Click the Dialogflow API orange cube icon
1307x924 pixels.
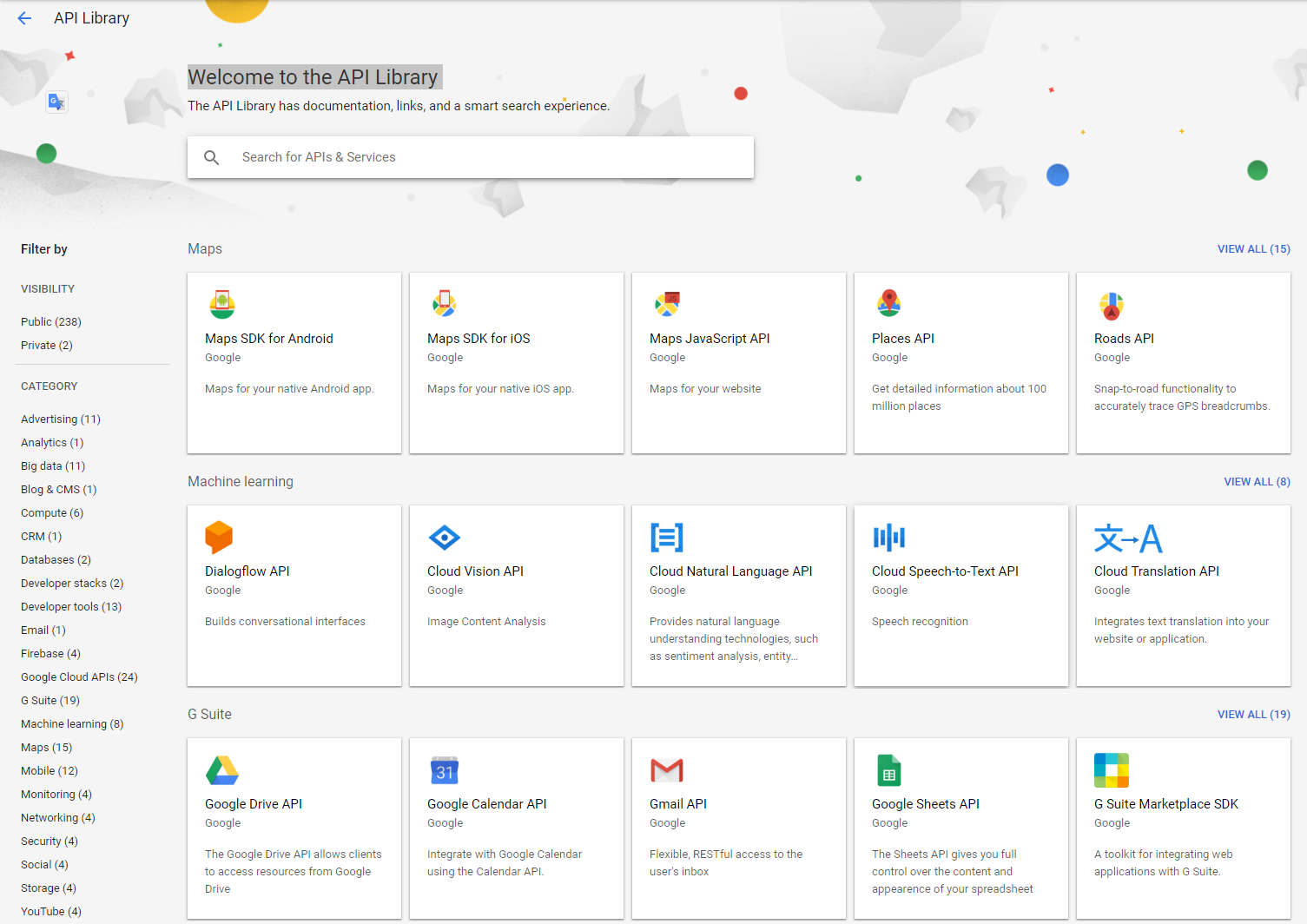tap(219, 538)
